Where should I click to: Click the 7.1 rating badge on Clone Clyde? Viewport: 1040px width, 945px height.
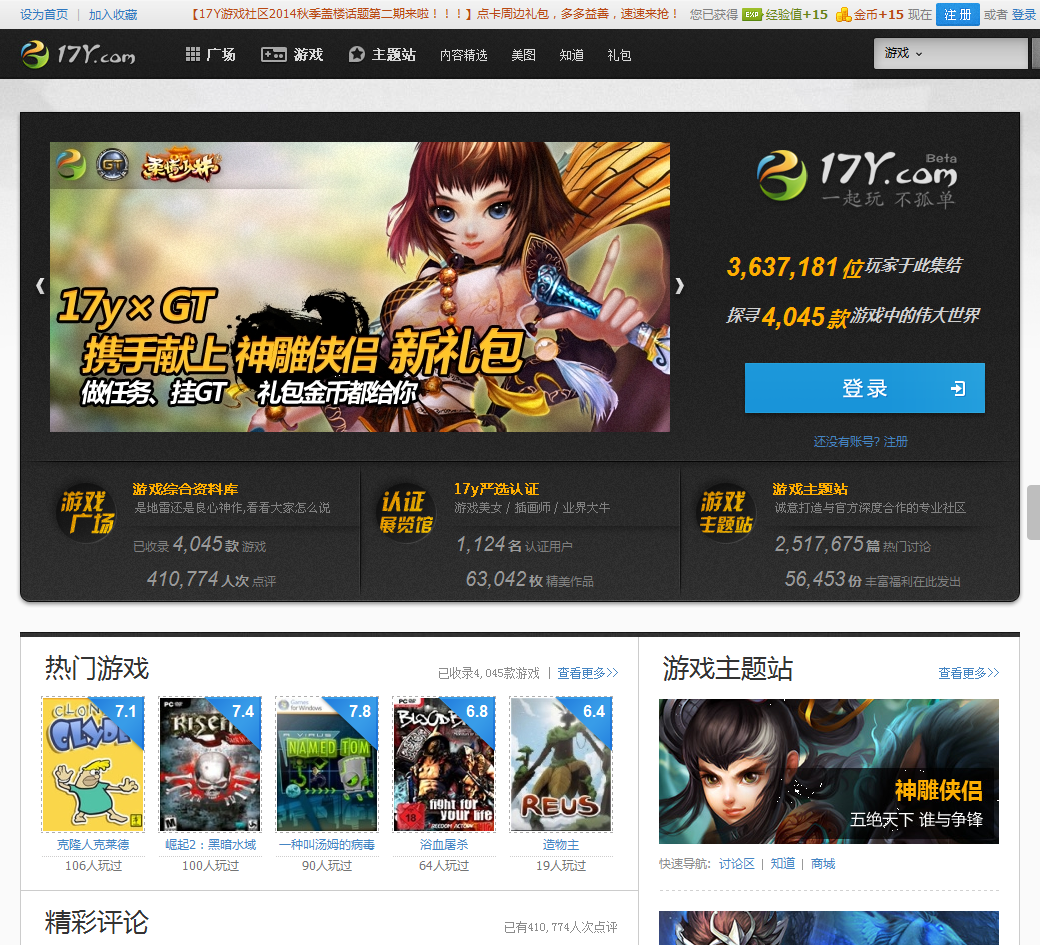click(125, 712)
